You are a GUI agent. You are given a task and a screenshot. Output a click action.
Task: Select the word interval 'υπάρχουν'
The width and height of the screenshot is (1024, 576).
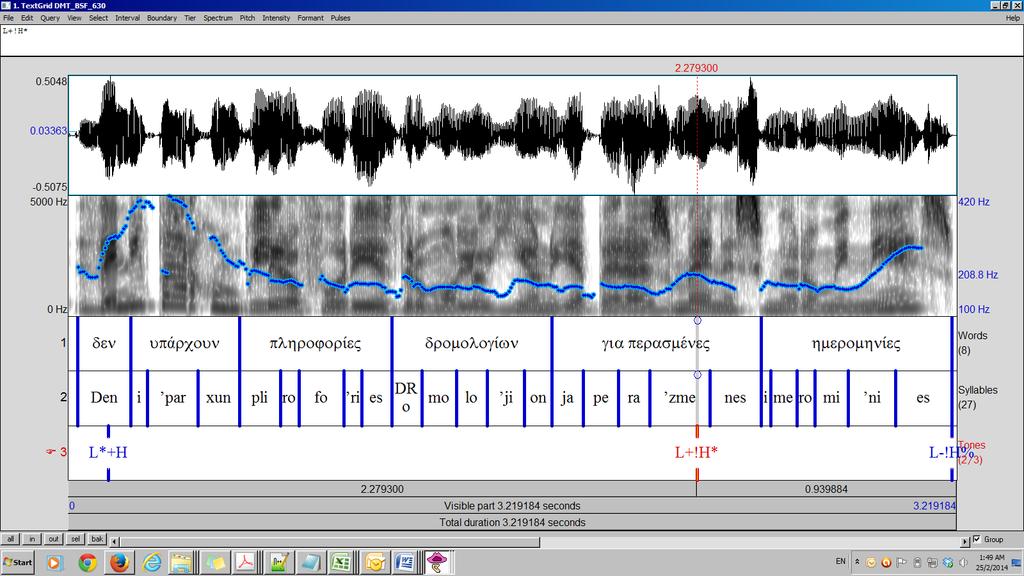(185, 344)
